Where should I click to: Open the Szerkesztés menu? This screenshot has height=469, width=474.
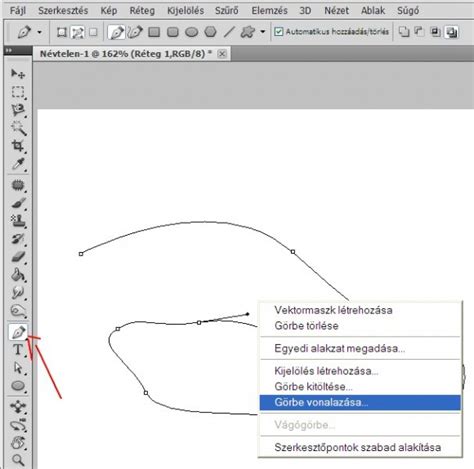tap(63, 11)
